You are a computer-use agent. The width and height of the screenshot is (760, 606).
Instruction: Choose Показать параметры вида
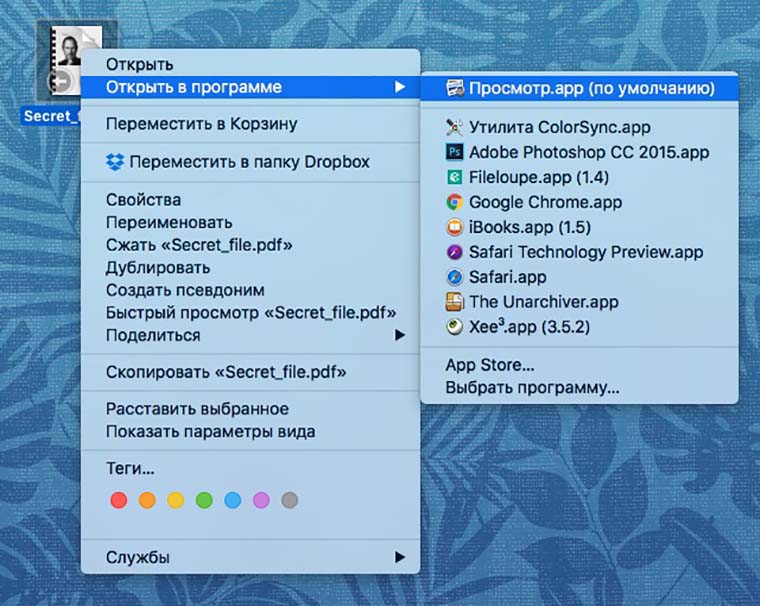point(251,431)
